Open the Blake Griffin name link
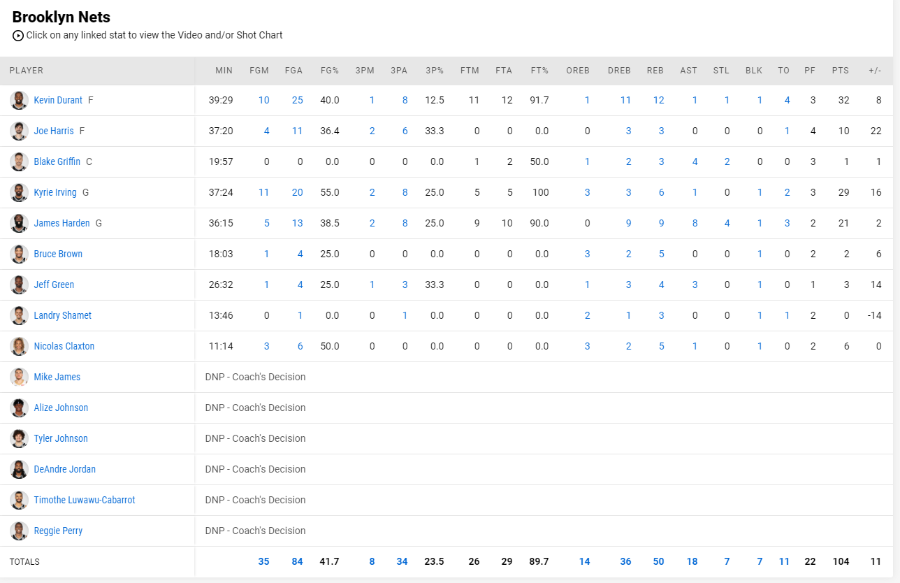900x583 pixels. [57, 162]
